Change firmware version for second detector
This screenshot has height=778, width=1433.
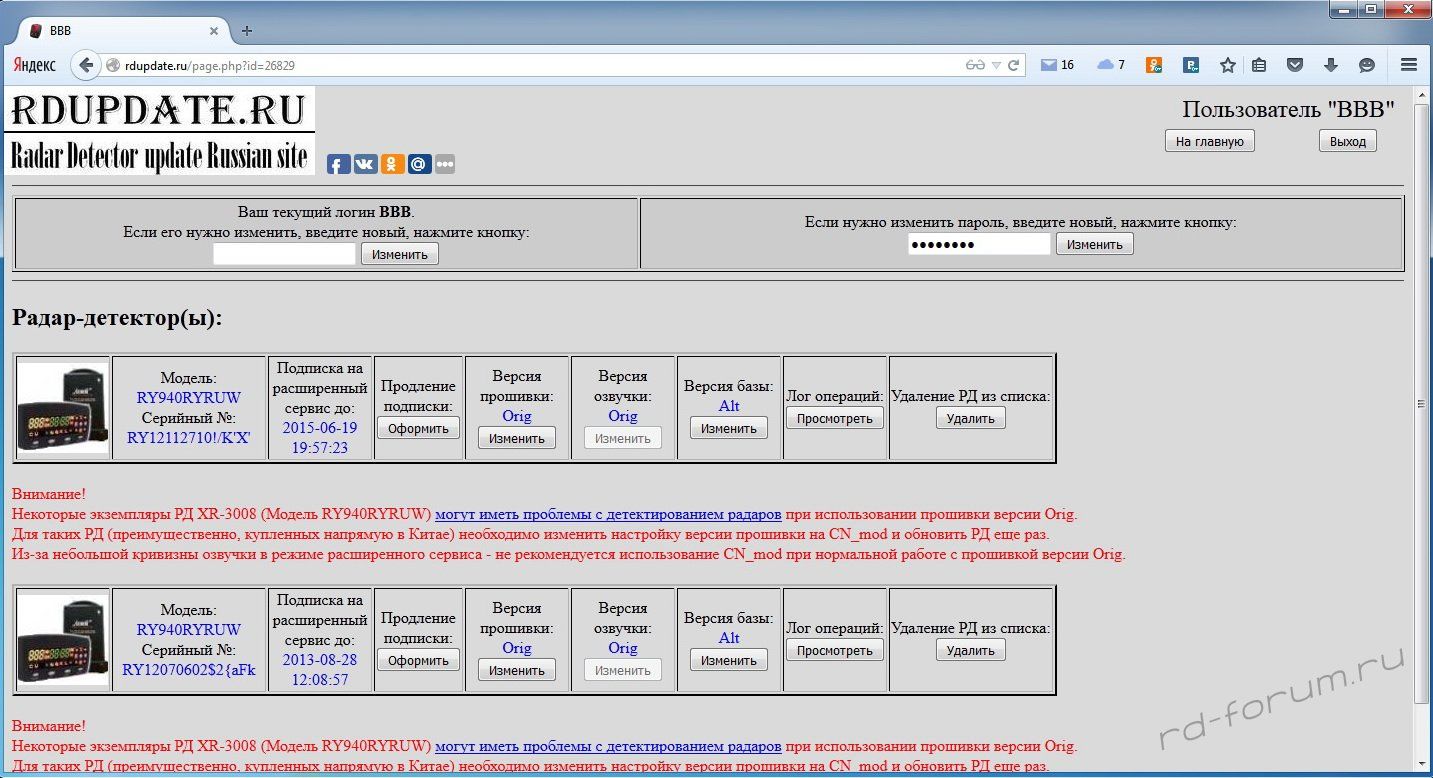tap(517, 670)
